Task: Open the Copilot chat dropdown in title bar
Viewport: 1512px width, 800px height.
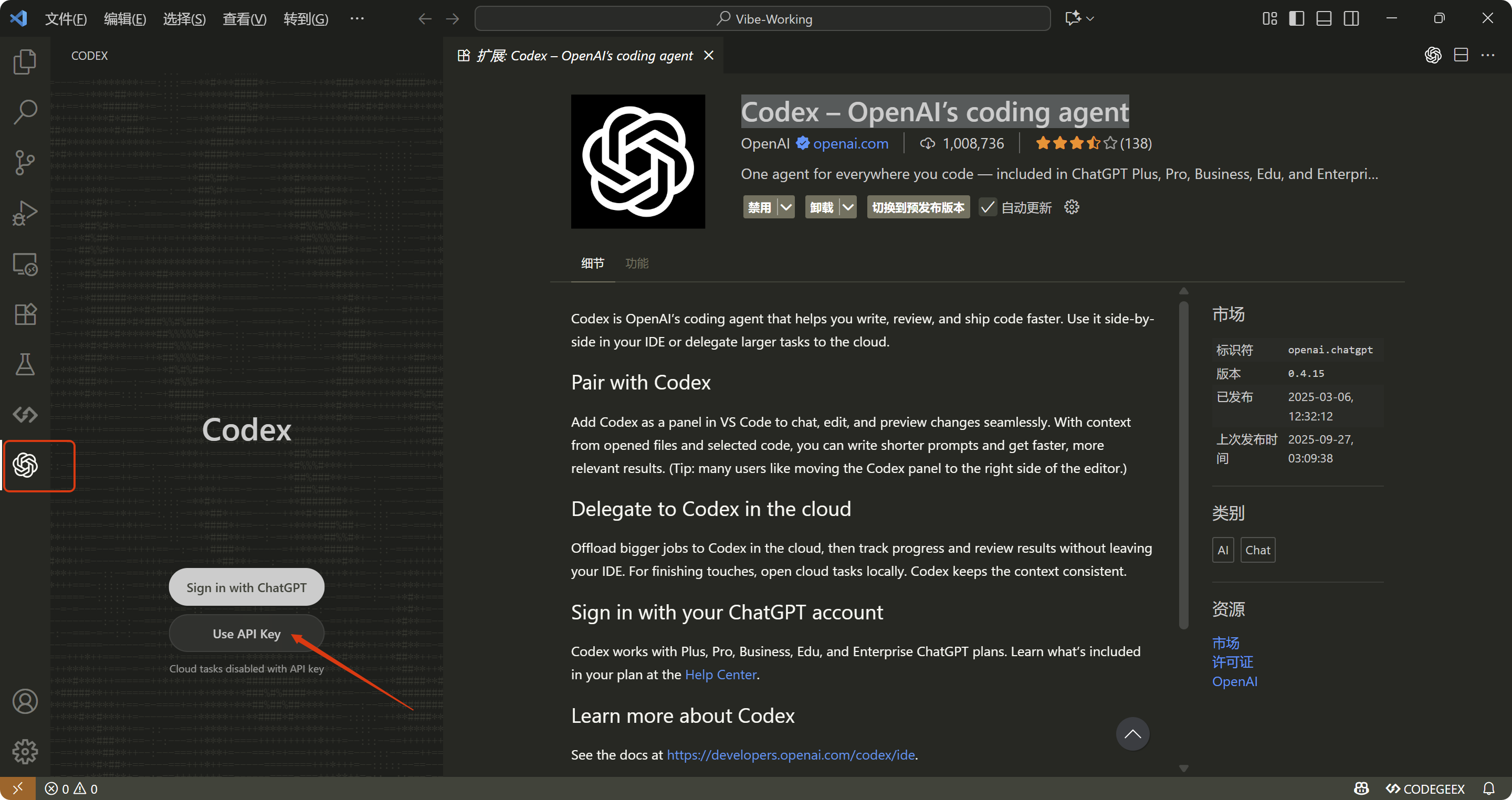Action: pyautogui.click(x=1090, y=19)
